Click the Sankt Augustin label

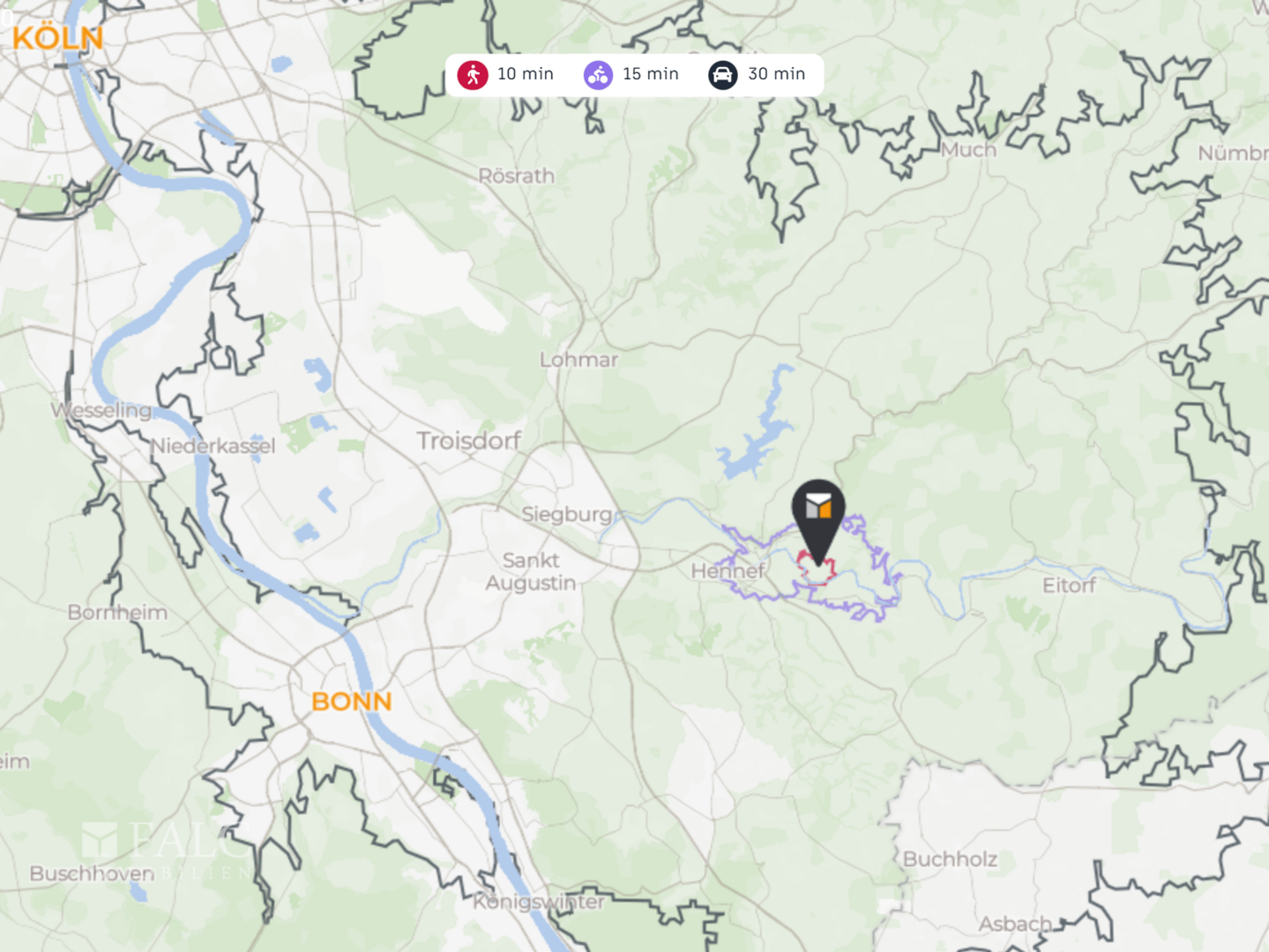pyautogui.click(x=530, y=572)
